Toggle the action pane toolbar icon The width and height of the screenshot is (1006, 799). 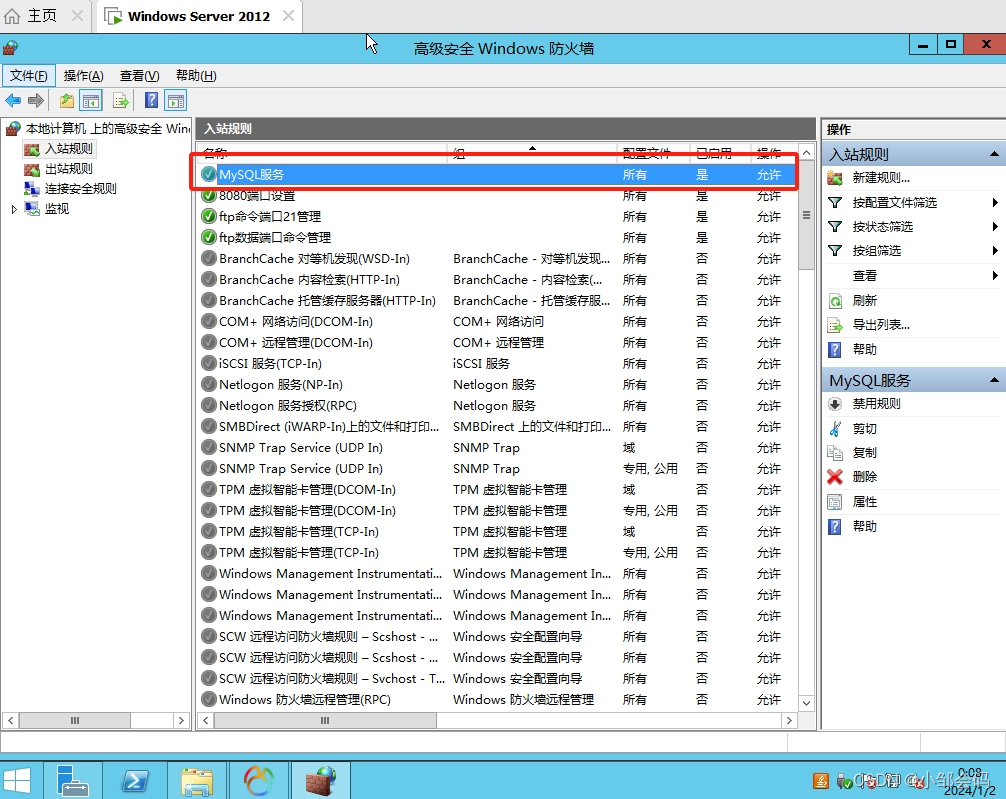175,101
